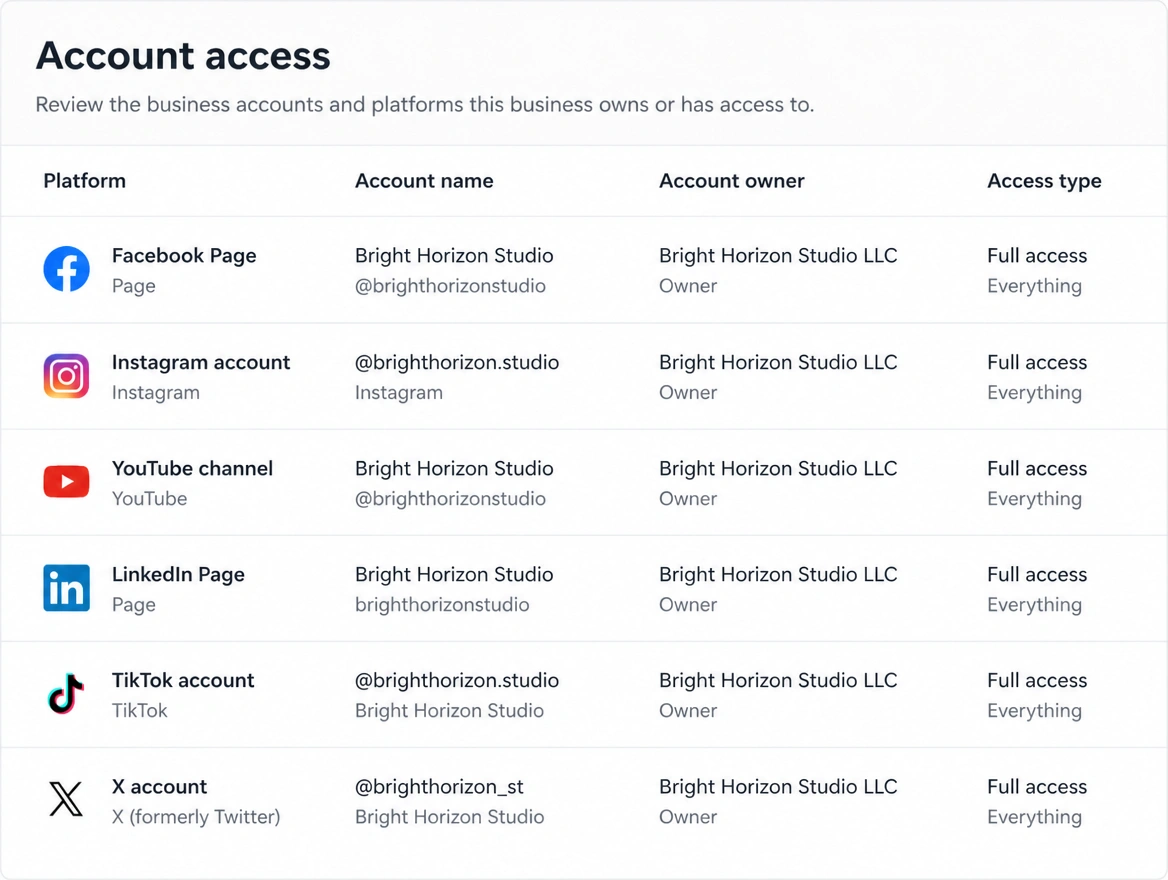Click 'Everything' in the TikTok account row

point(1035,712)
